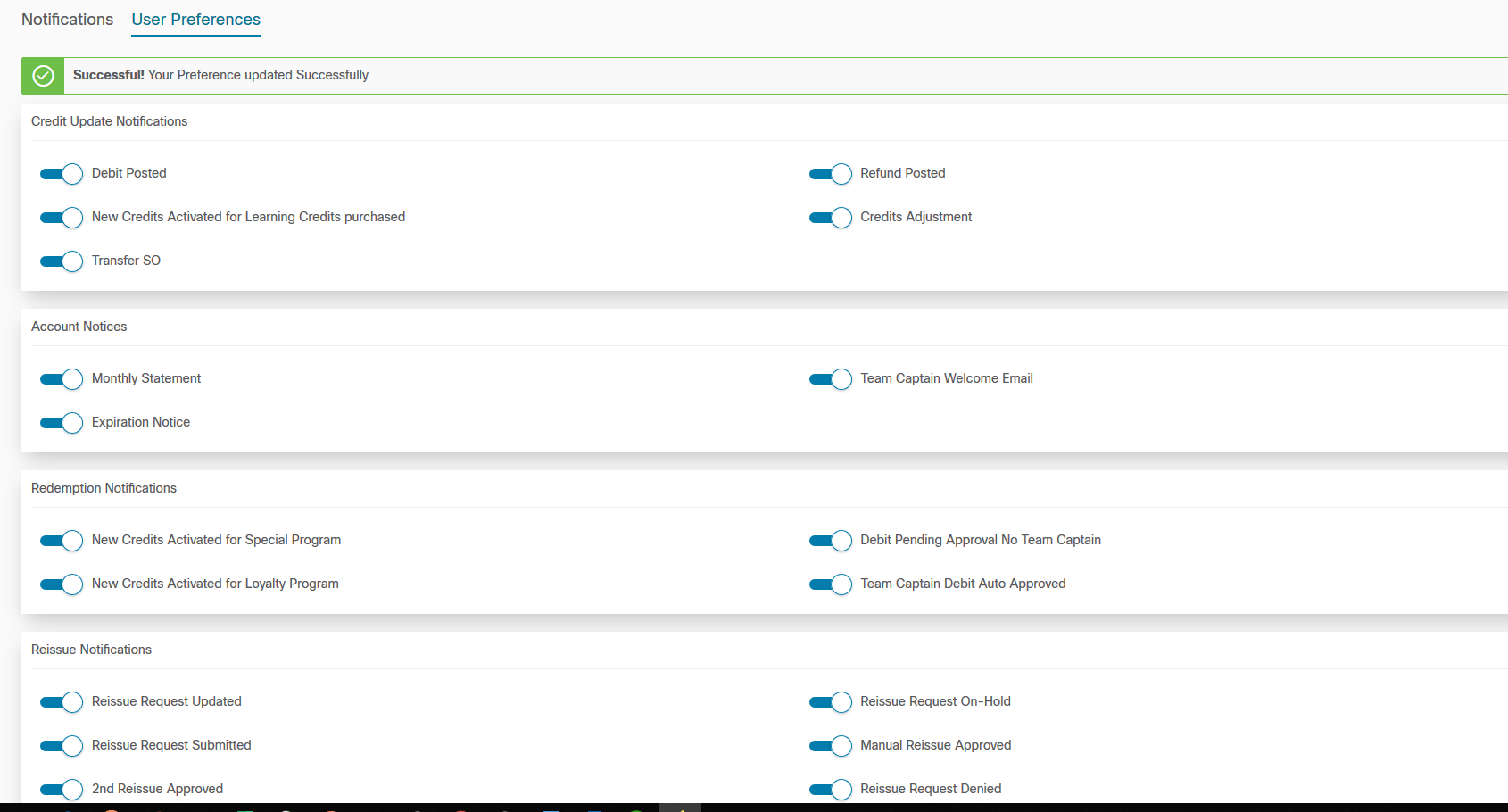Toggle the Manual Reissue Approved switch

(830, 746)
